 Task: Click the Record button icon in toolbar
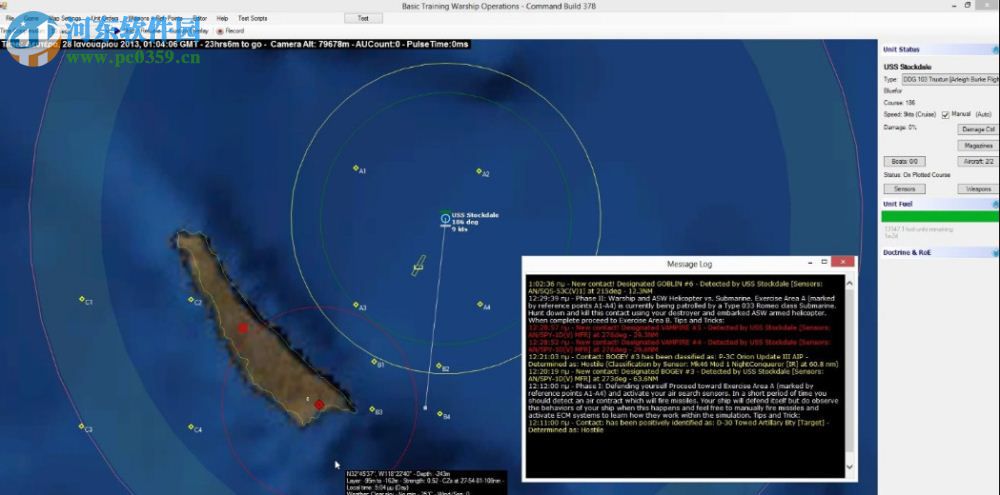[220, 31]
